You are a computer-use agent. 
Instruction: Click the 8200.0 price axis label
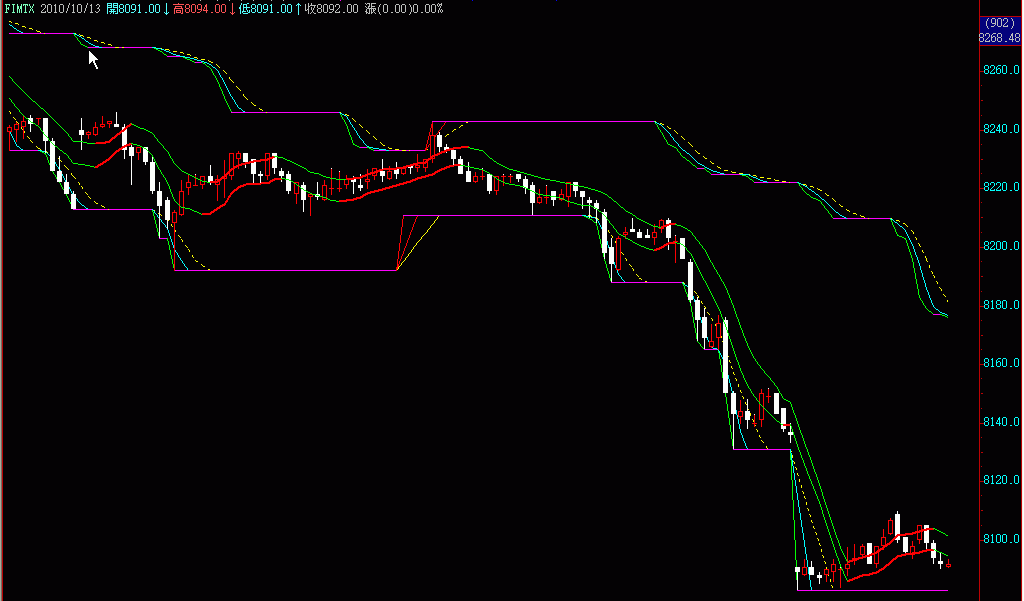click(1001, 246)
